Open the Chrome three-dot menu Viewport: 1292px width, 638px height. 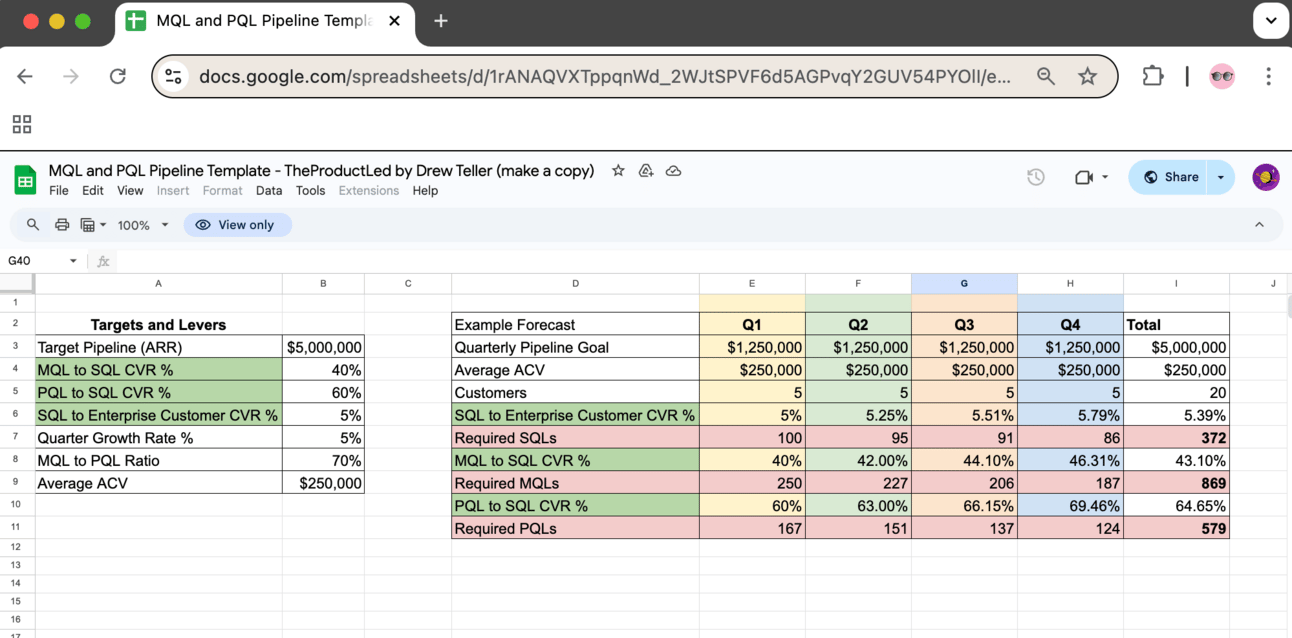tap(1268, 76)
